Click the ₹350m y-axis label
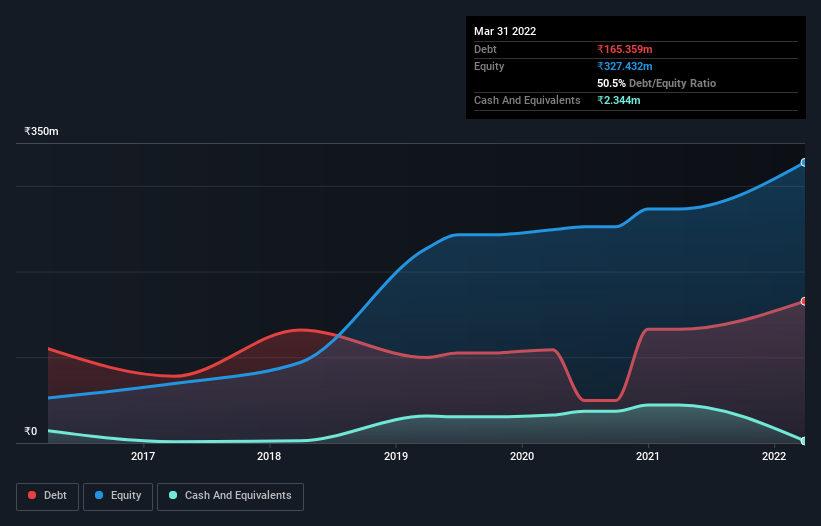 (41, 131)
